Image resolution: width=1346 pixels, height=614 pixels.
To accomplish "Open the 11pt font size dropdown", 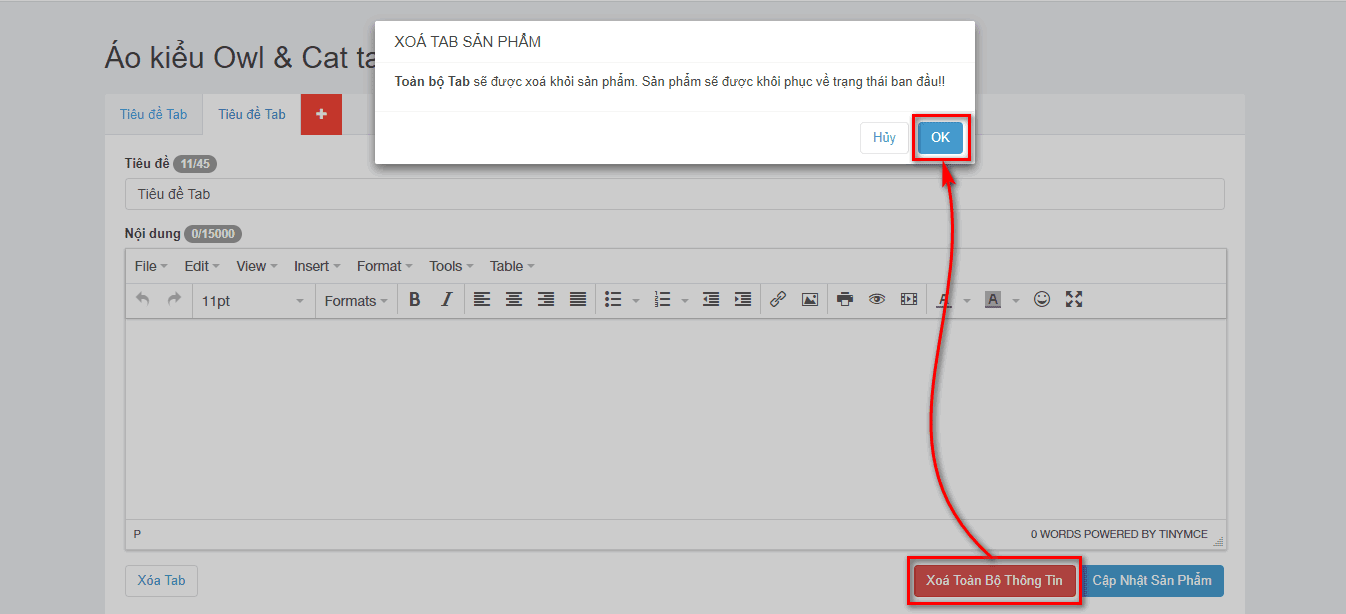I will click(x=253, y=301).
